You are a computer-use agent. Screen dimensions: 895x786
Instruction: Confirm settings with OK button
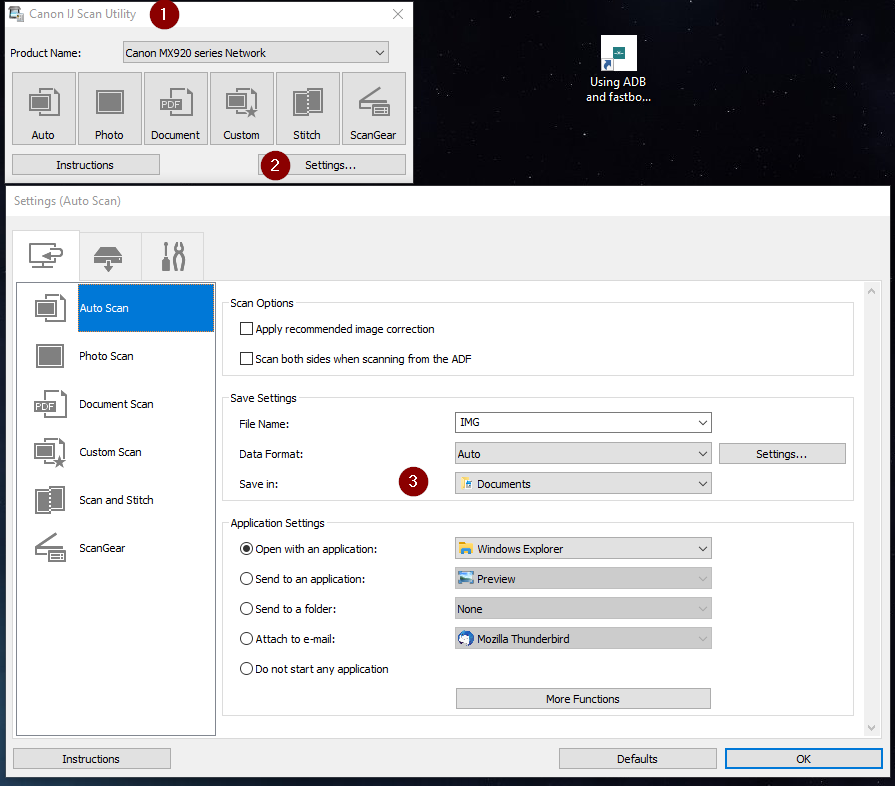pos(804,759)
